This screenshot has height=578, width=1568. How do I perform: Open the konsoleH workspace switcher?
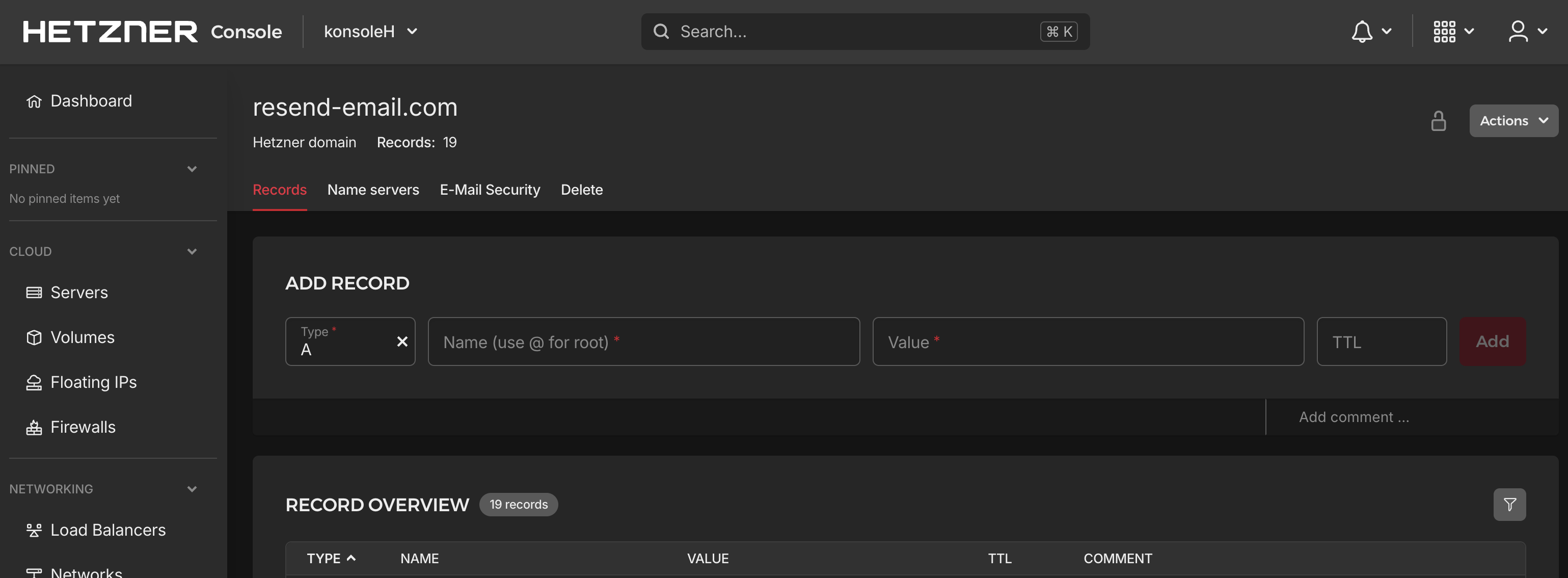click(x=370, y=31)
